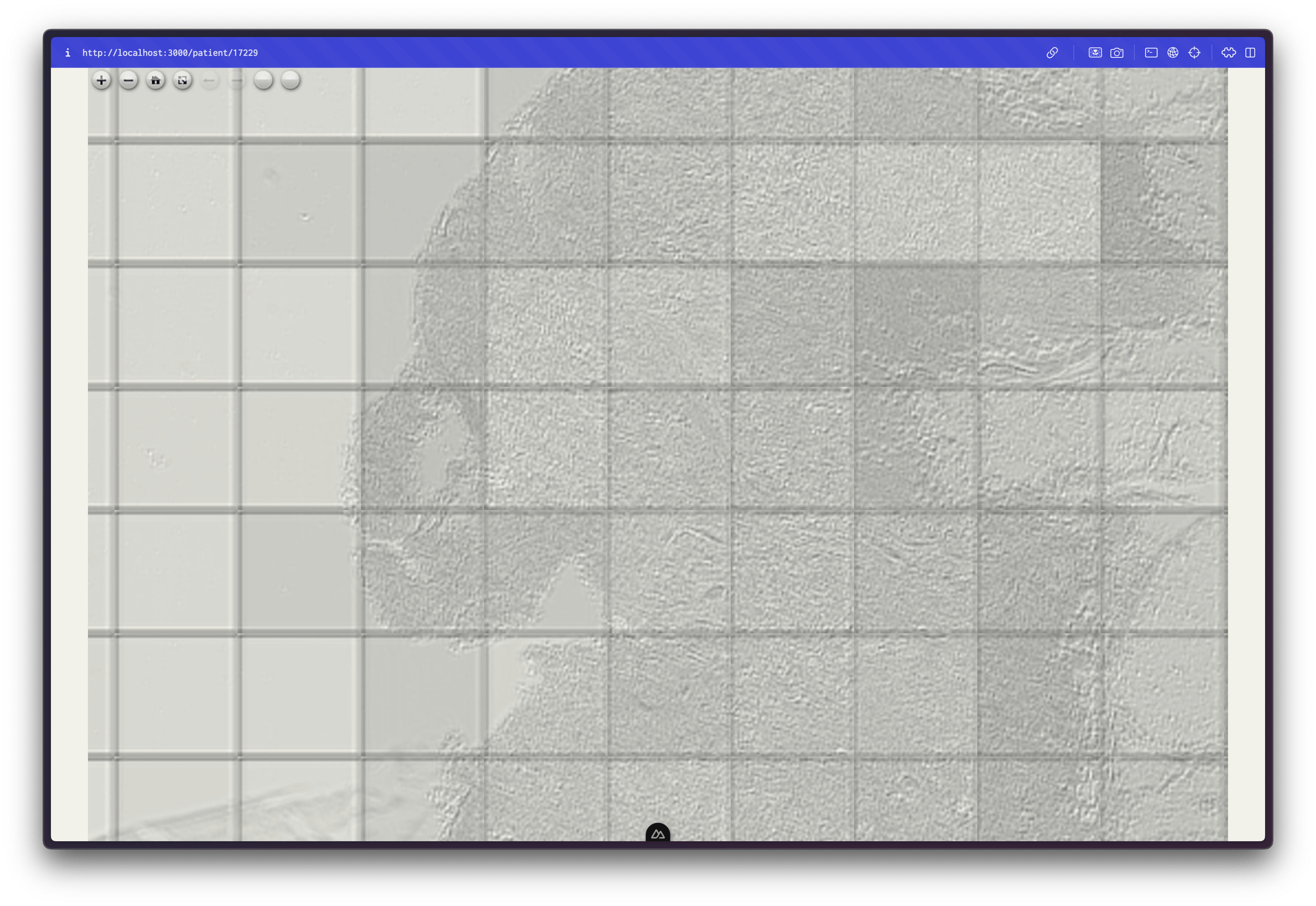Click the localhost patient URL field

[x=170, y=53]
